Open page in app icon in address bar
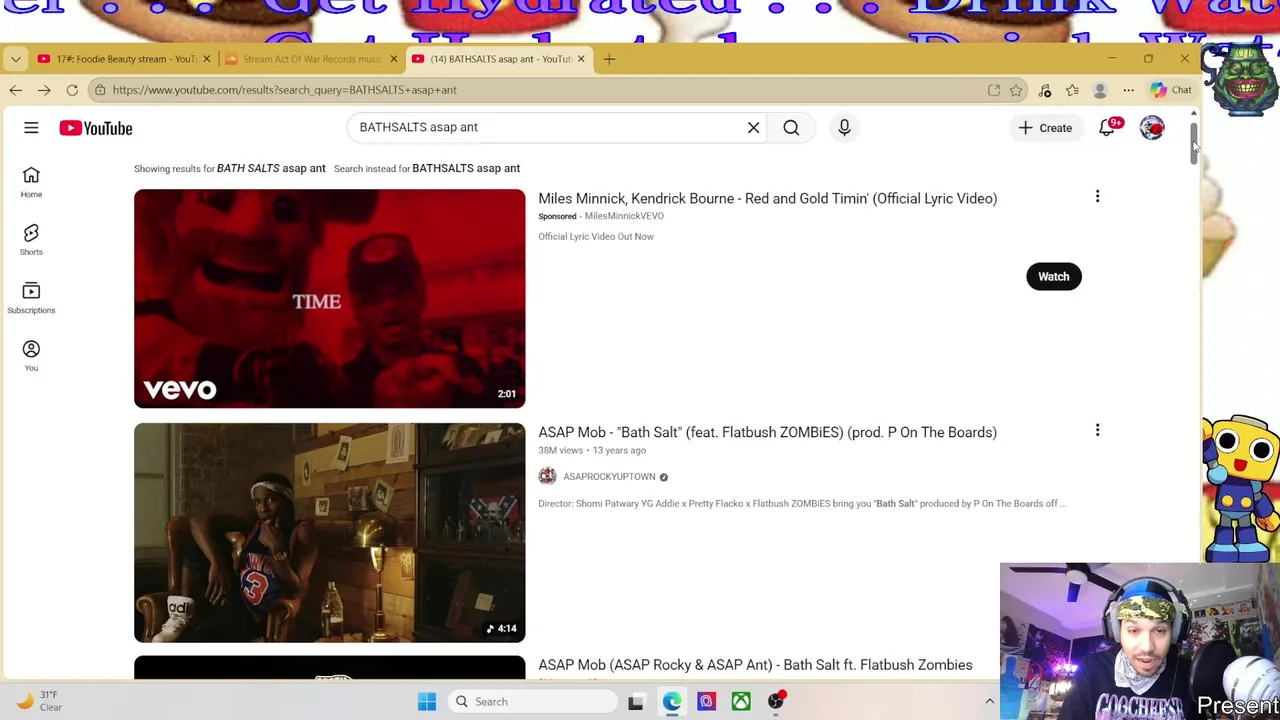Screen dimensions: 1280x720 coord(993,90)
